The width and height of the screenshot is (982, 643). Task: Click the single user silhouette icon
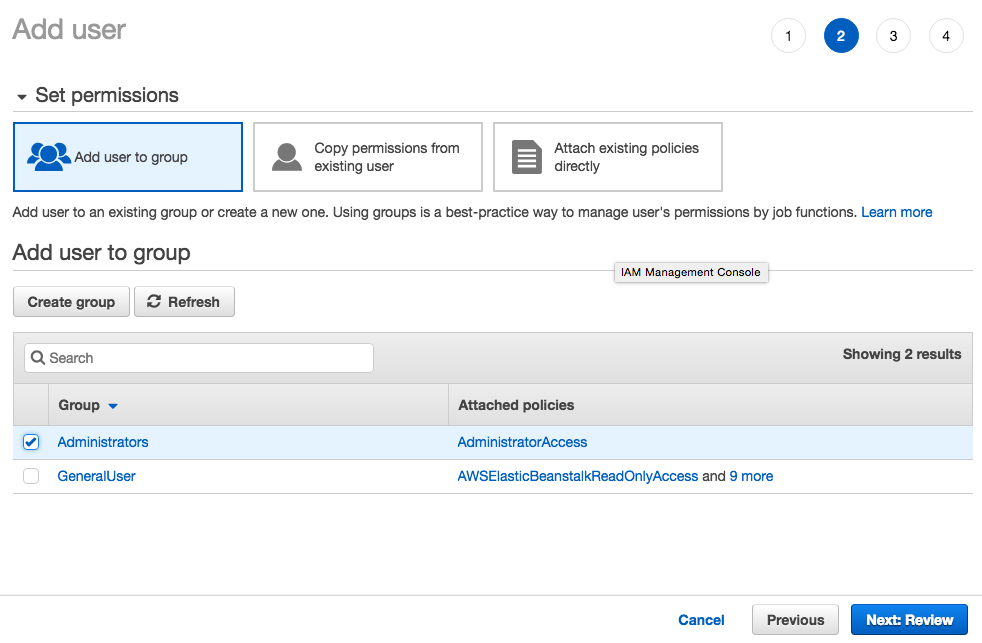coord(287,157)
